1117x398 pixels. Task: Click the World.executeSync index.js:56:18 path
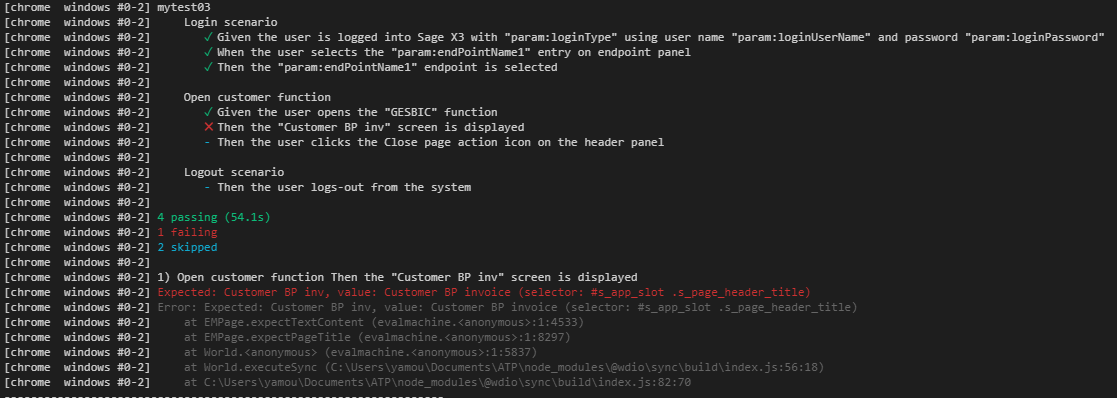click(x=504, y=367)
